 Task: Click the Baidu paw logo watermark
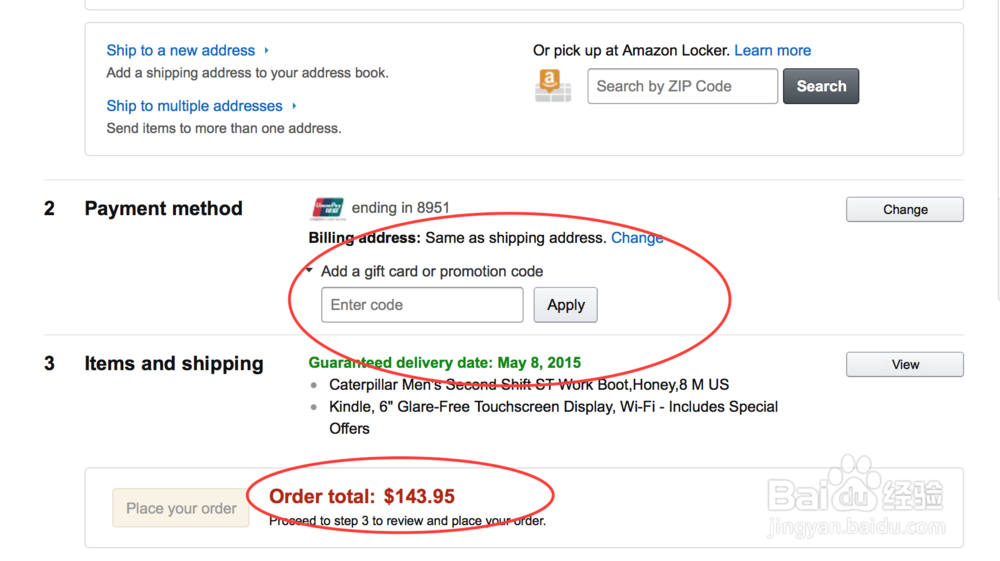pyautogui.click(x=853, y=488)
